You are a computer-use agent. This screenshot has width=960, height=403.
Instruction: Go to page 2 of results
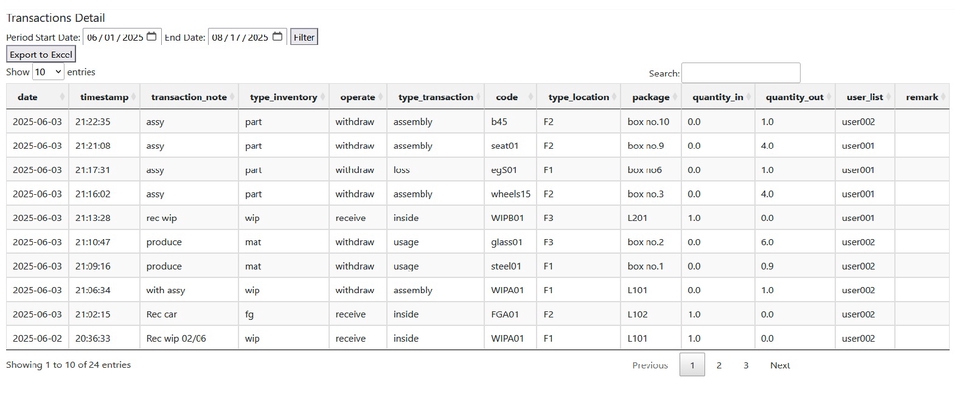tap(718, 365)
